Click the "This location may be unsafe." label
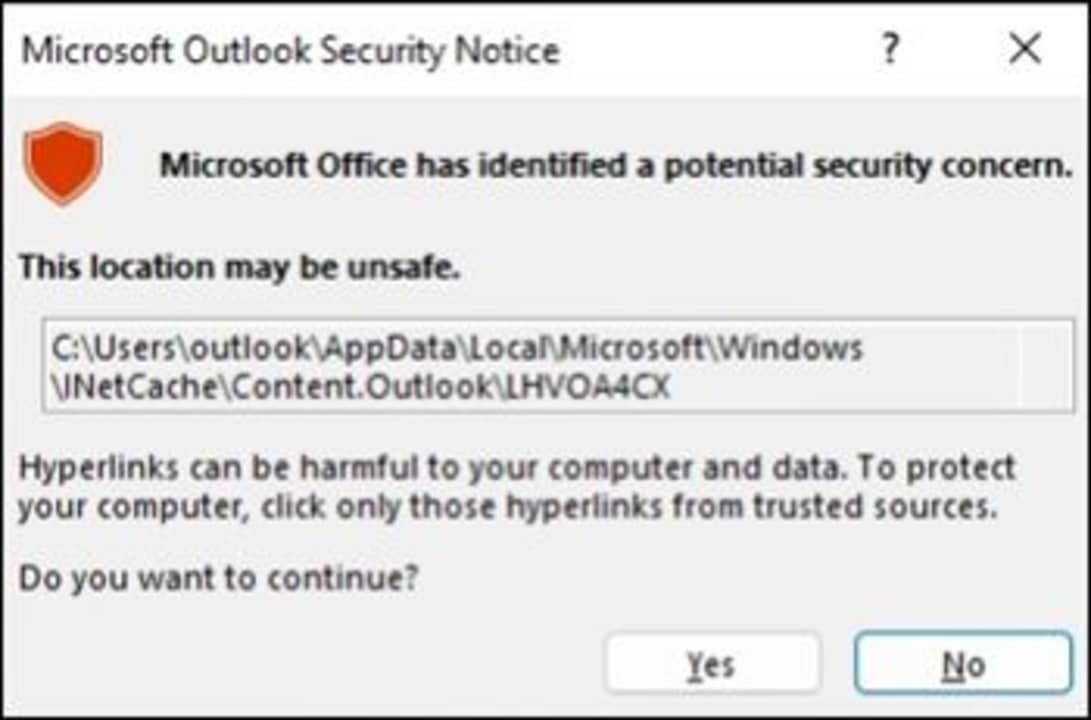 click(x=240, y=267)
